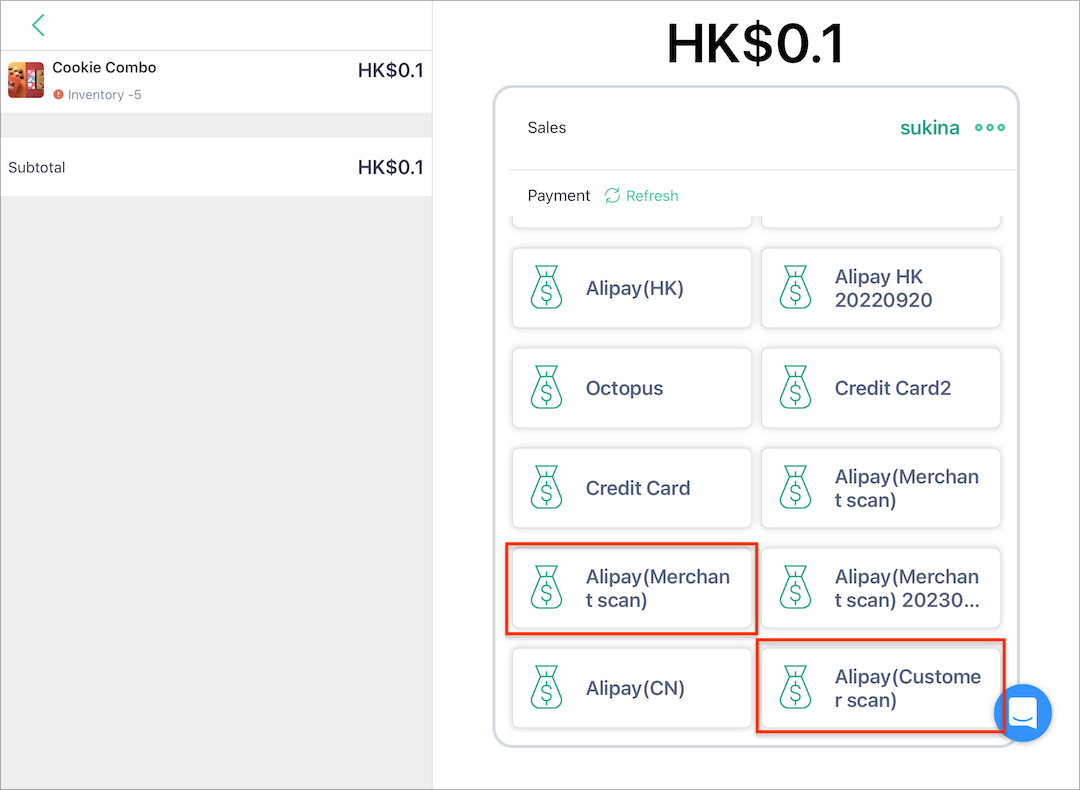
Task: Click the Inventory -5 warning text
Action: (x=104, y=94)
